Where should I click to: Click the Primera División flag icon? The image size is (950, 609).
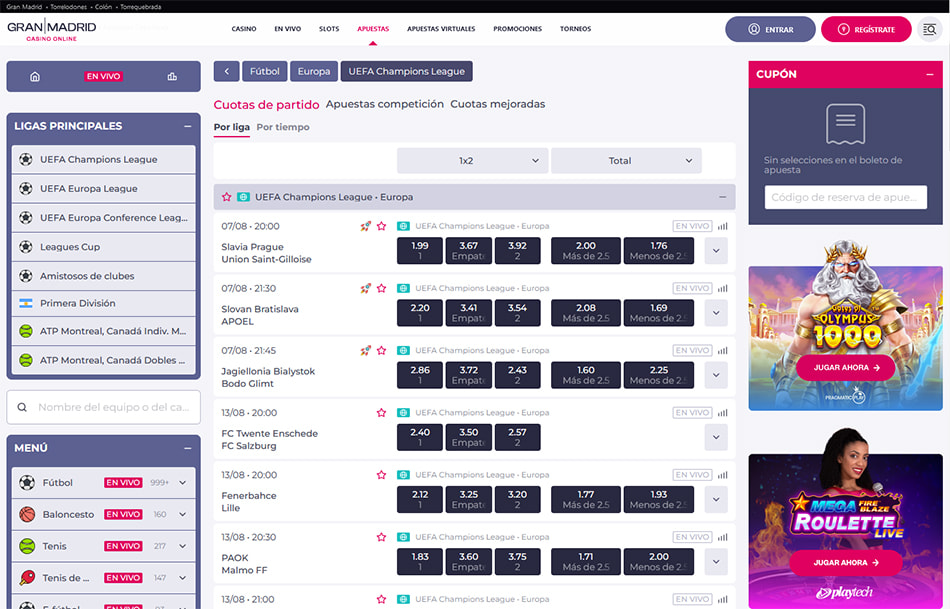[x=26, y=303]
